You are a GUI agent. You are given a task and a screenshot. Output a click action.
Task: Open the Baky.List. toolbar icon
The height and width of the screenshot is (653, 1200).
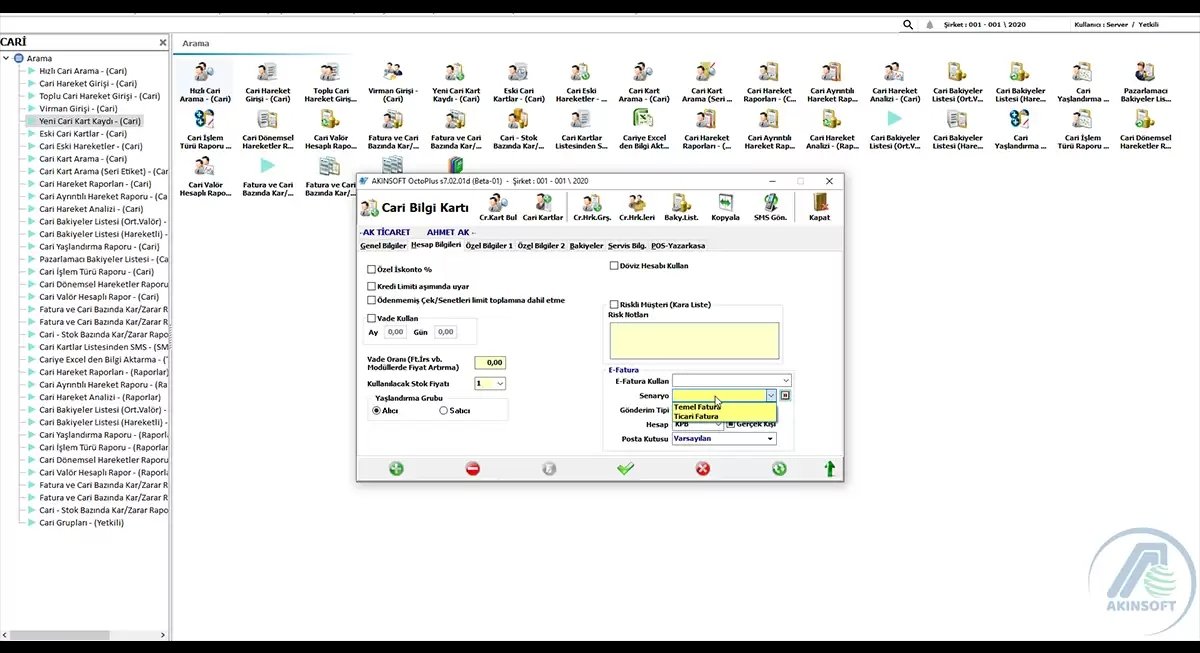point(680,206)
